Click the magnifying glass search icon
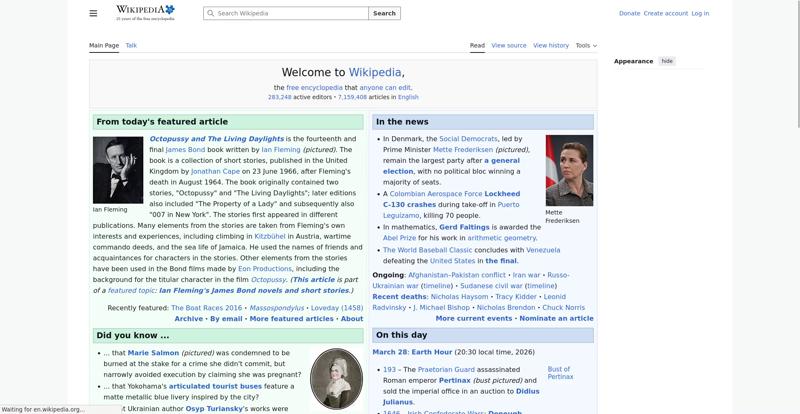Screen dimensions: 800x414 [x=210, y=14]
